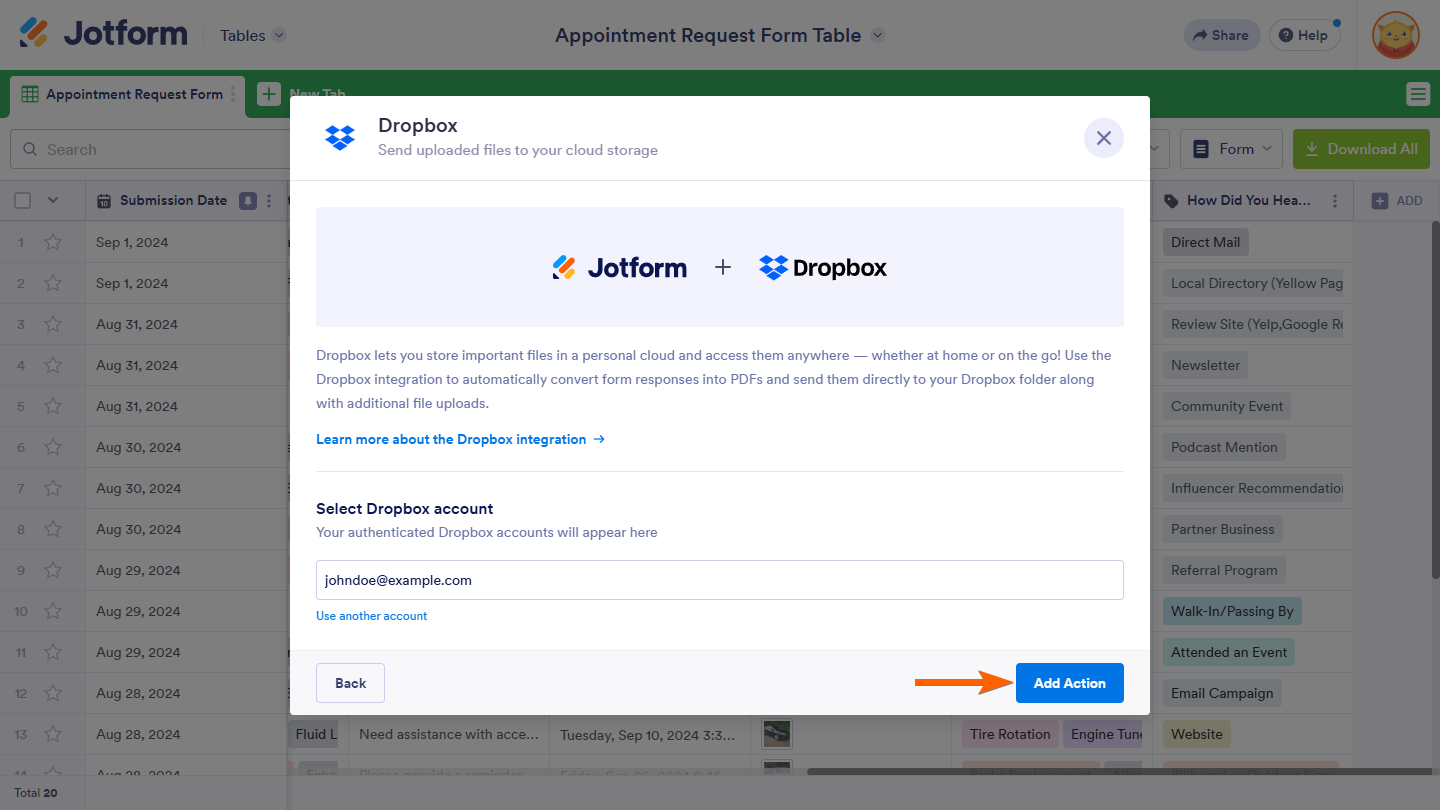This screenshot has width=1440, height=810.
Task: Click the Community Event tag
Action: [1227, 406]
